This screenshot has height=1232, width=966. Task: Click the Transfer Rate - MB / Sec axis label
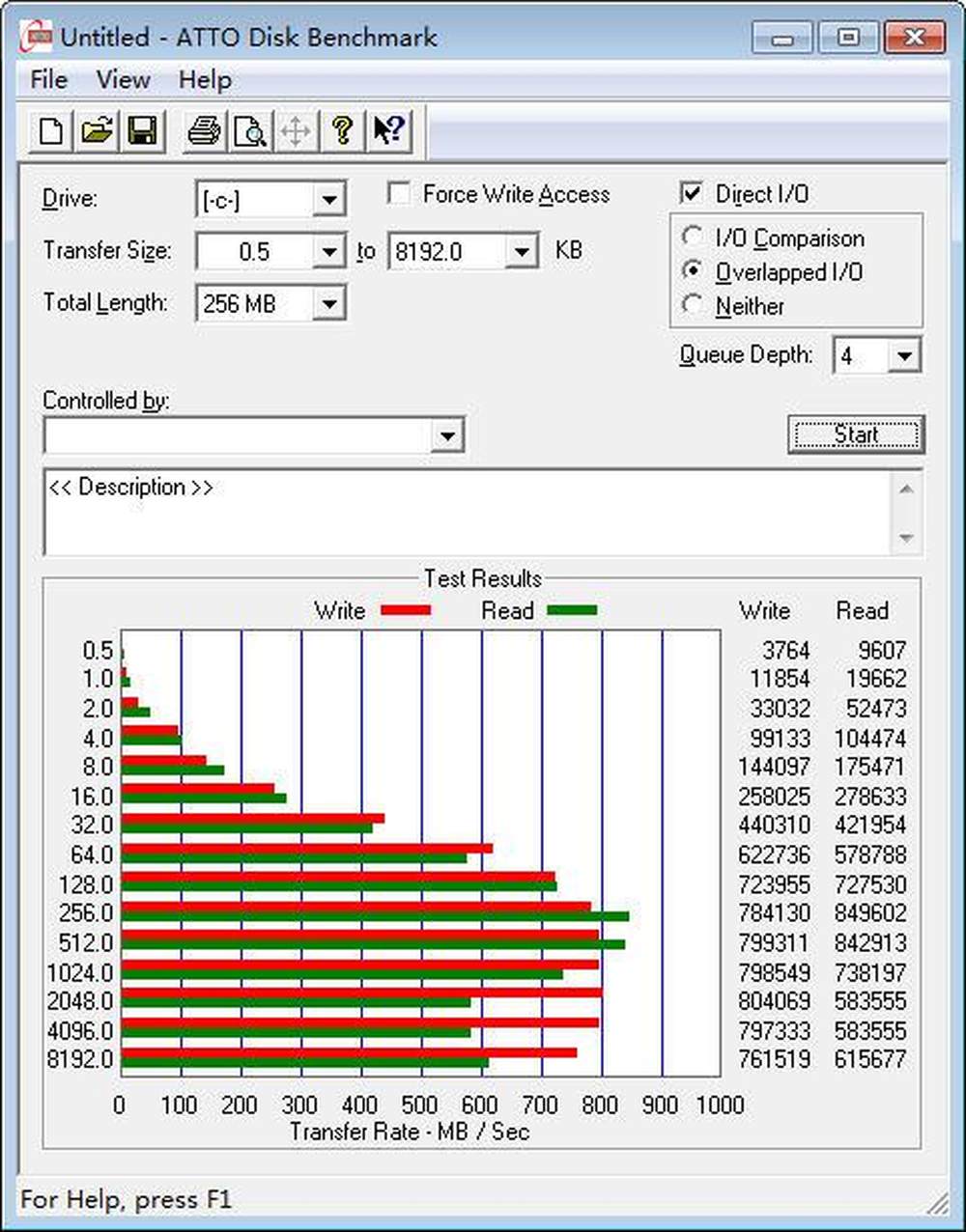click(x=410, y=1132)
